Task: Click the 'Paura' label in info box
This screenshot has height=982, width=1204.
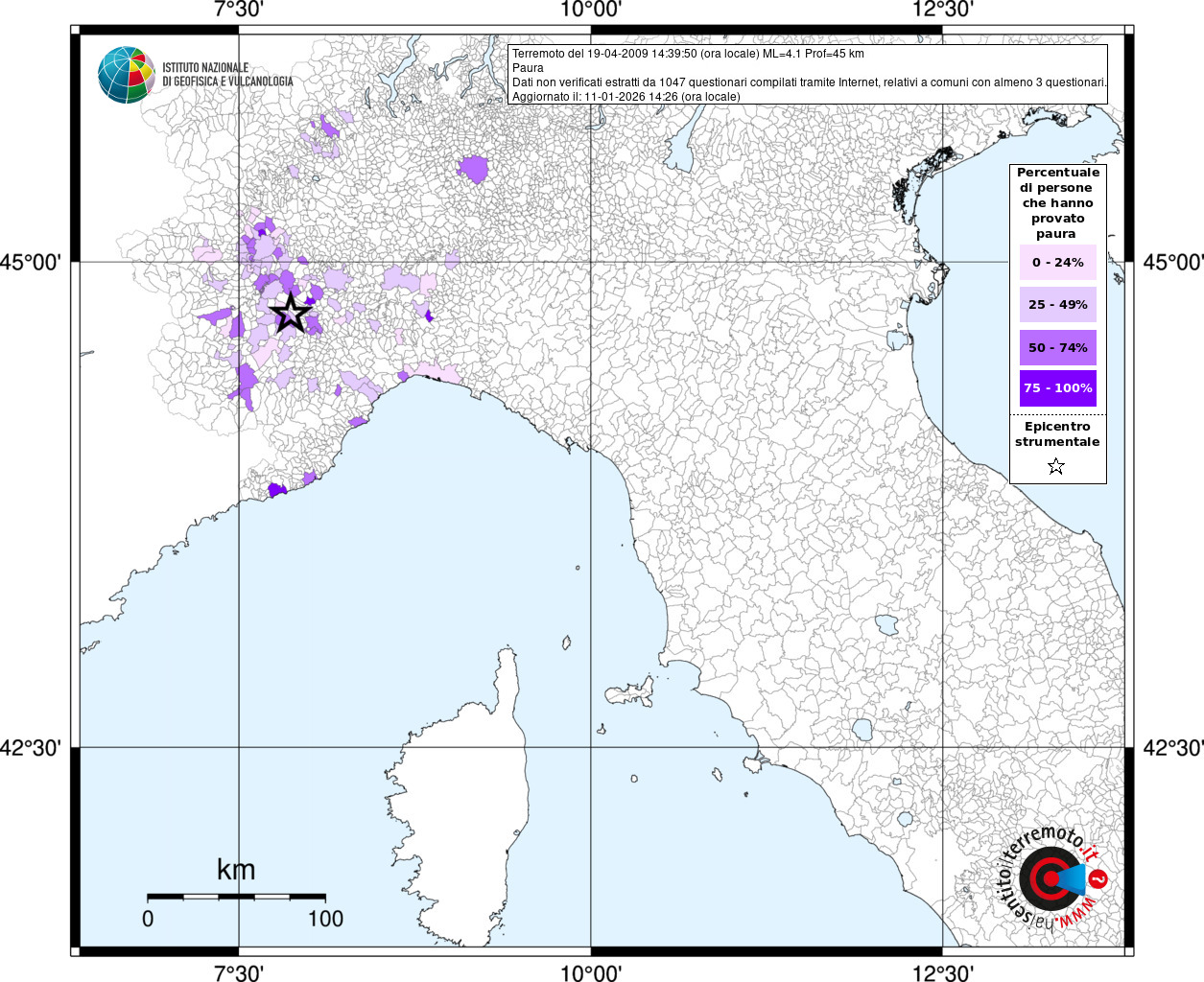Action: point(528,68)
